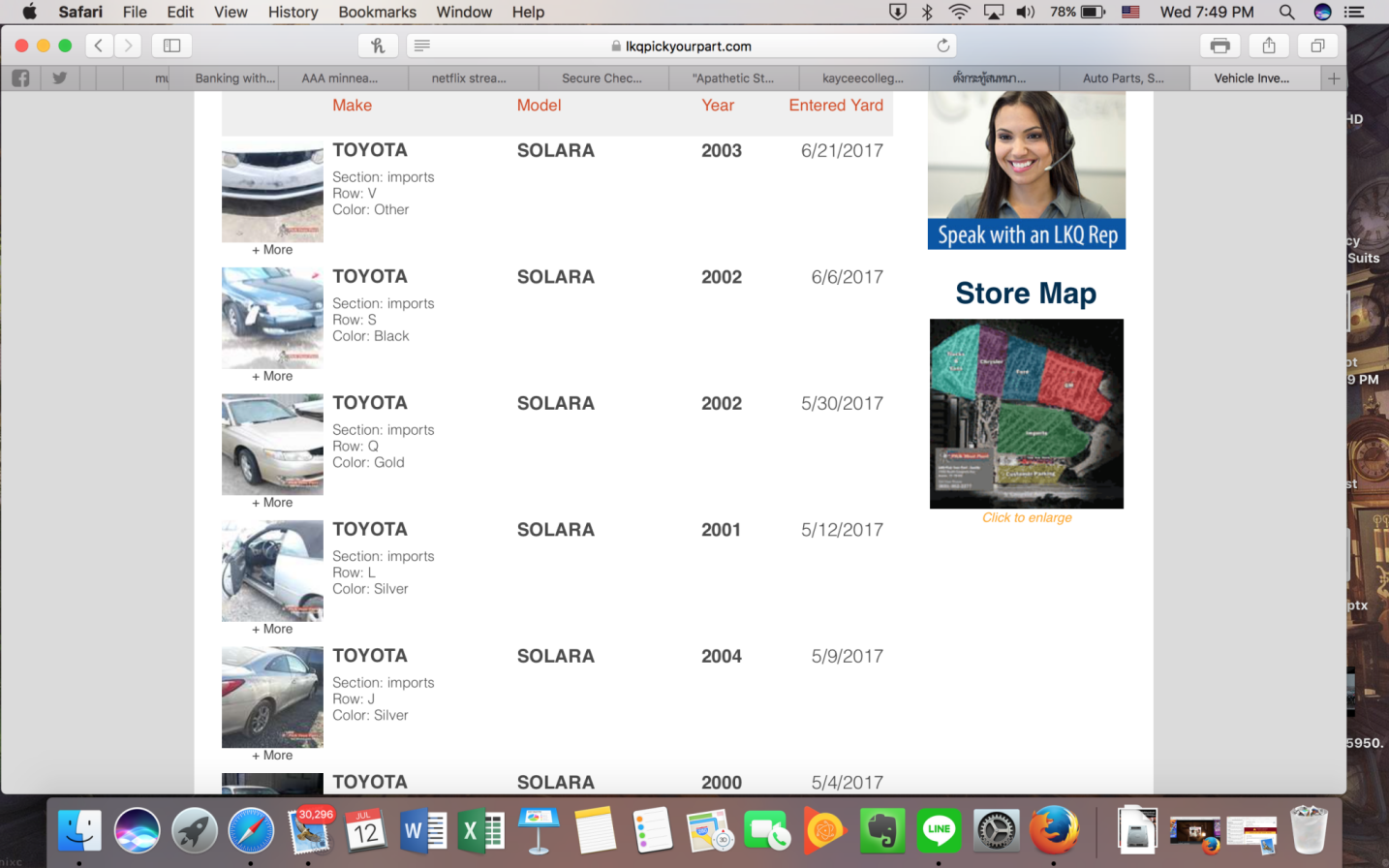Viewport: 1389px width, 868px height.
Task: Switch to the 'netflix strea...' tab
Action: tap(472, 78)
